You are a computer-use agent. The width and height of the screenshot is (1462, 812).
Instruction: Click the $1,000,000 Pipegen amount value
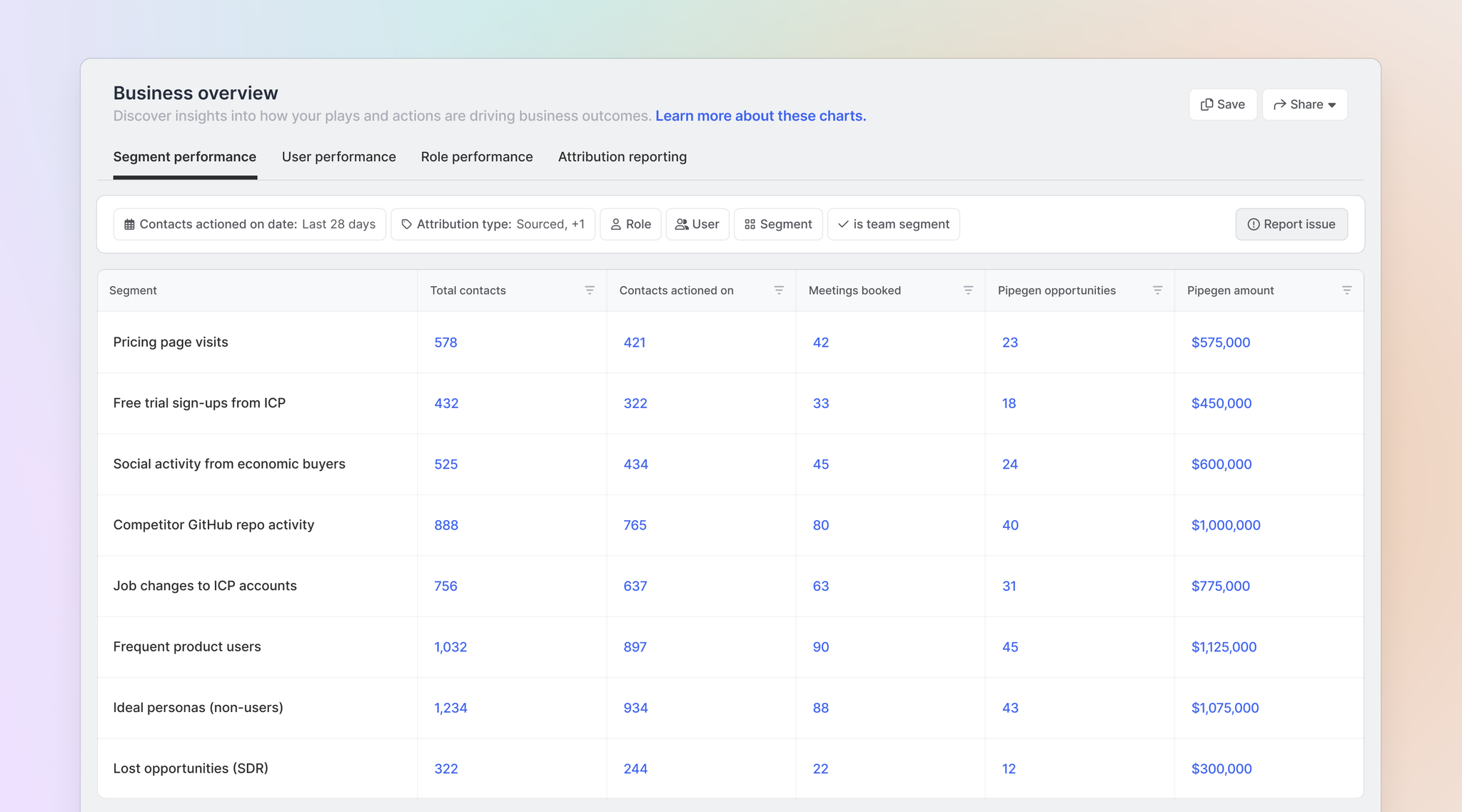[x=1225, y=525]
